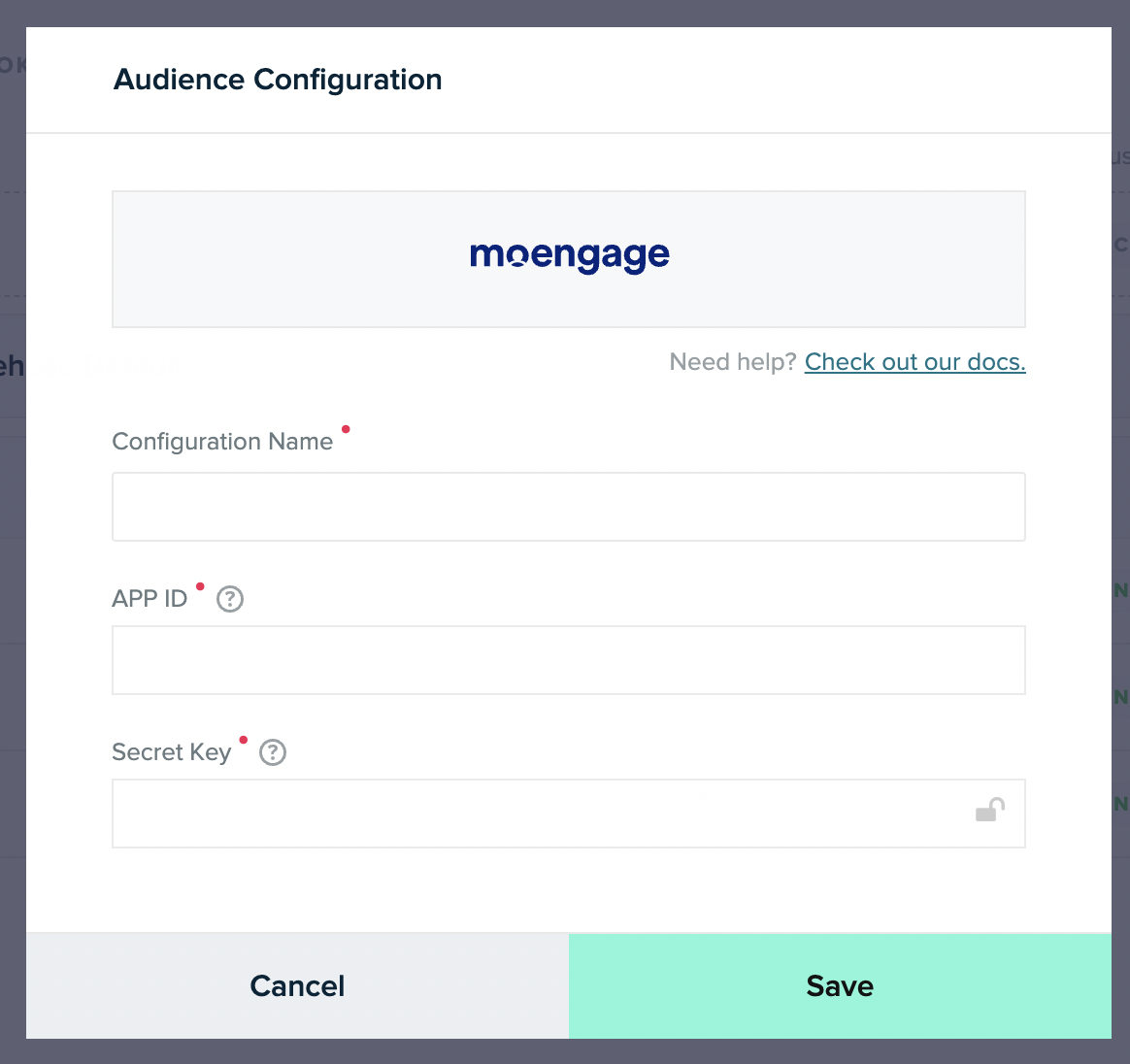Open the "Check out our docs." link

(914, 362)
